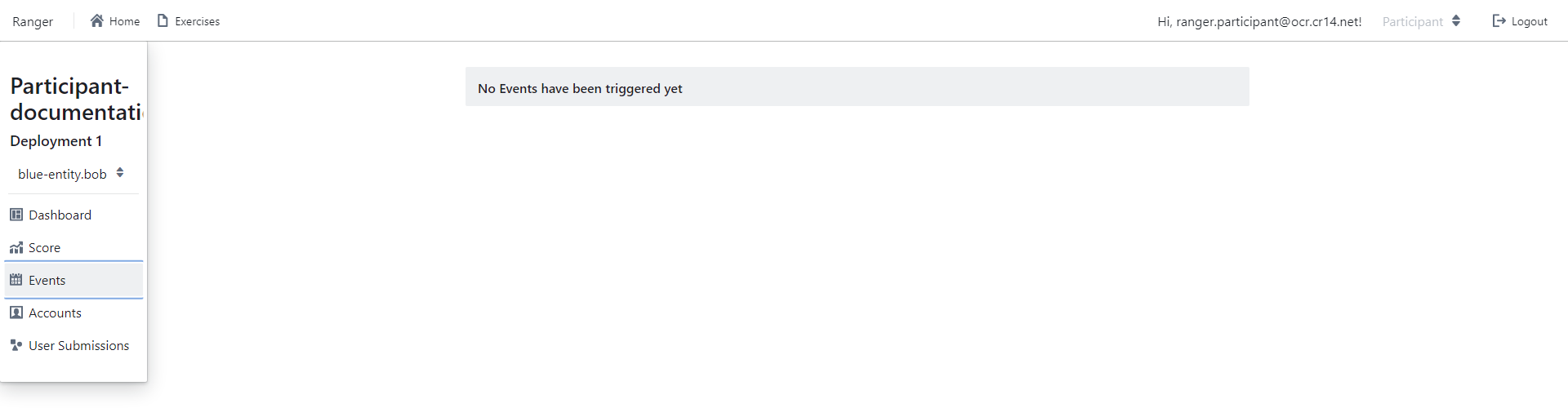Click the "No Events have been triggered" banner
This screenshot has width=1568, height=408.
click(857, 87)
